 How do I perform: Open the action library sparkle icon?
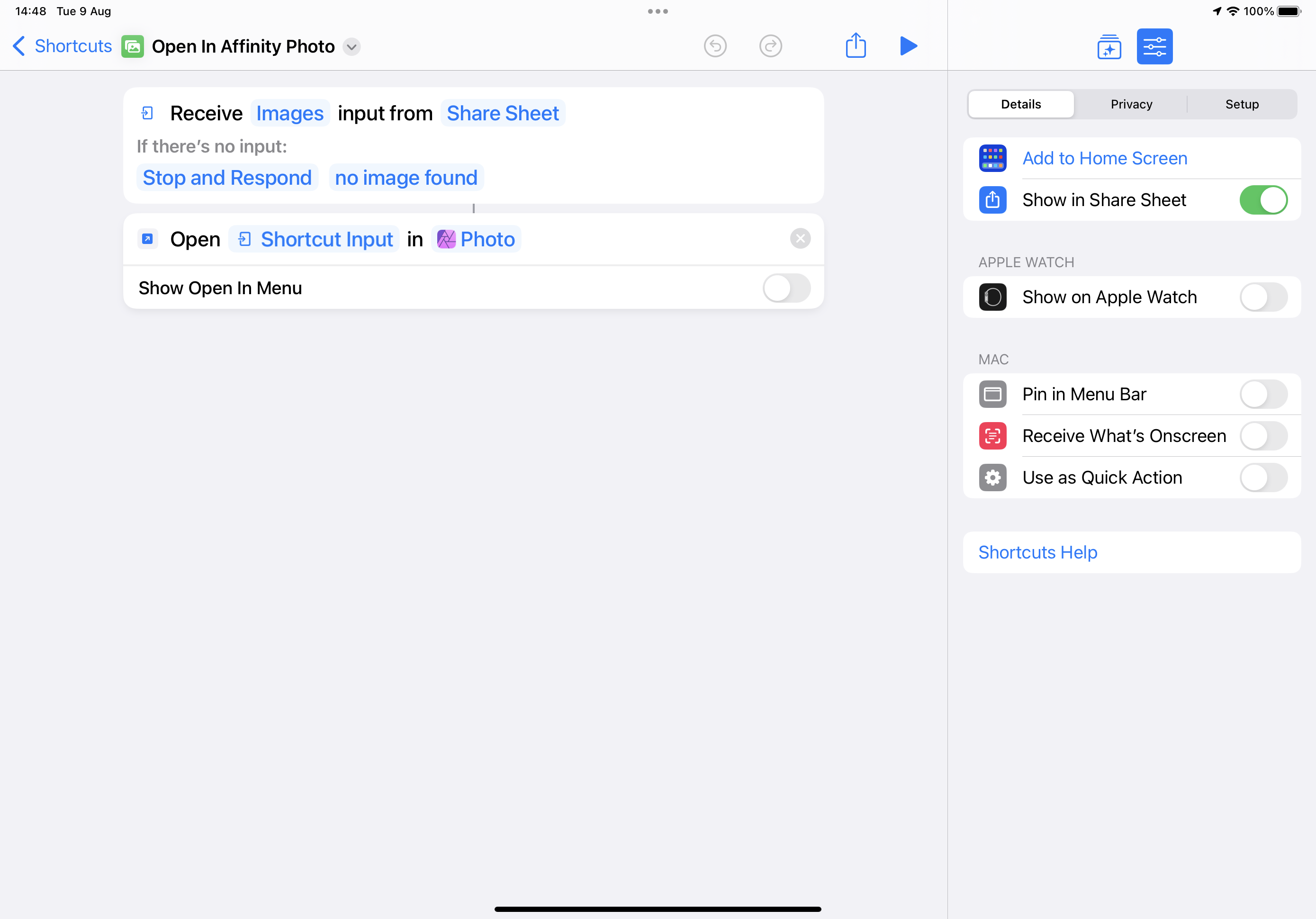(1109, 46)
